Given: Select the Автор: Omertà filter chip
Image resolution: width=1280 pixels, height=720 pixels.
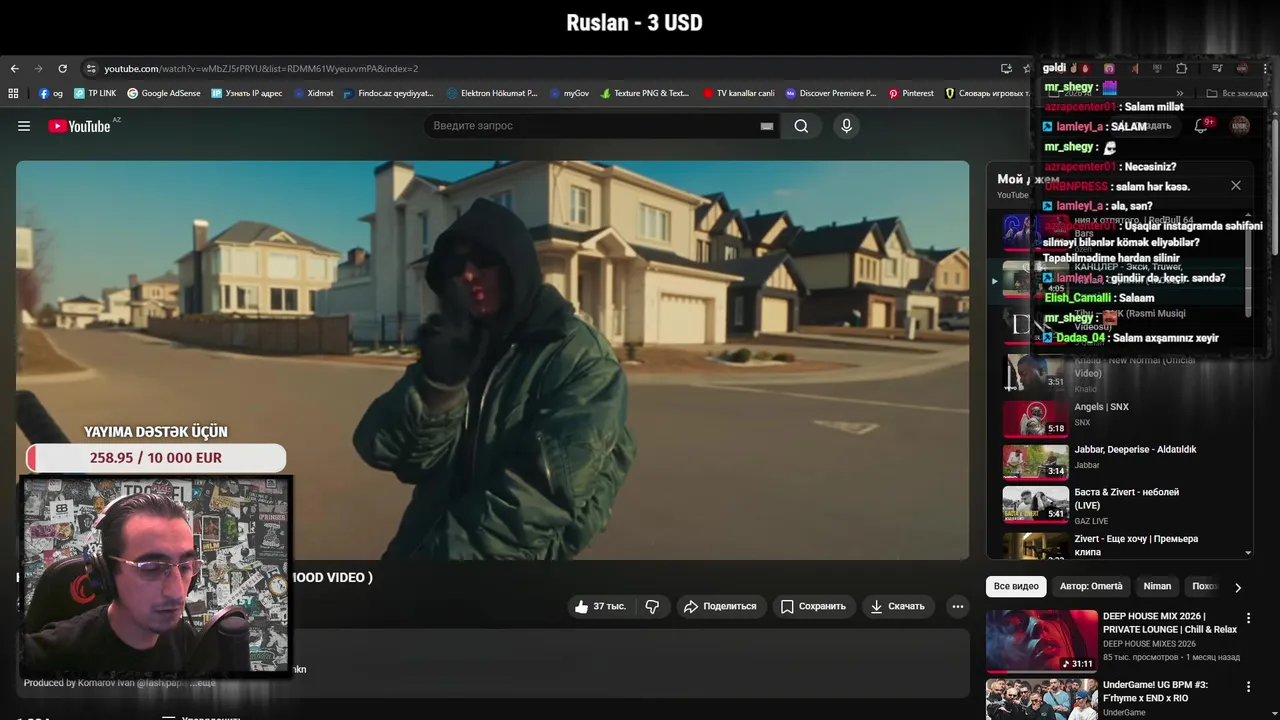Looking at the screenshot, I should [1091, 586].
